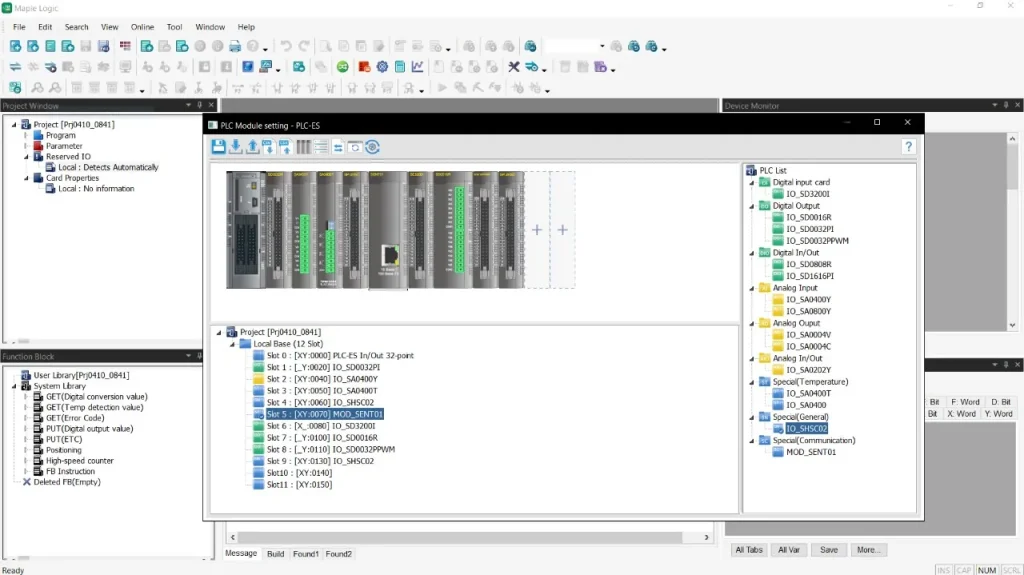
Task: Switch to list view icon in module toolbar
Action: [x=321, y=147]
